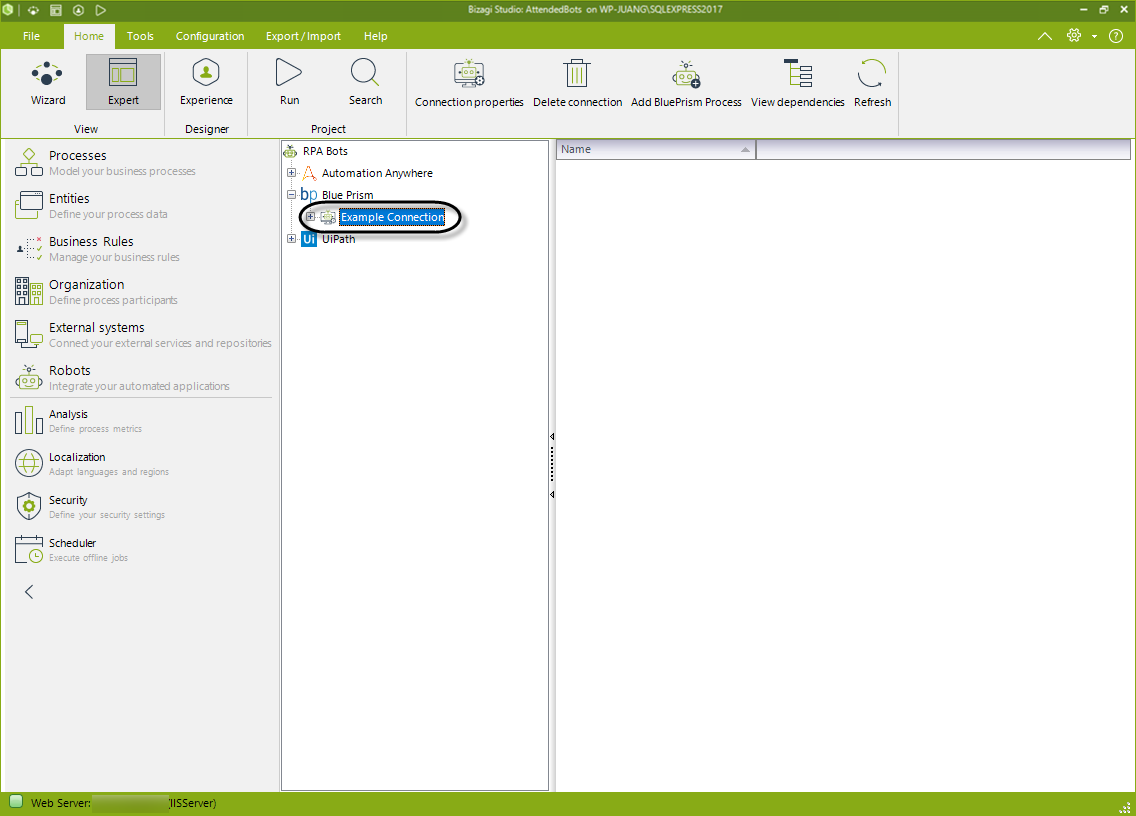
Task: Select the RPA Bots root node
Action: (x=325, y=151)
